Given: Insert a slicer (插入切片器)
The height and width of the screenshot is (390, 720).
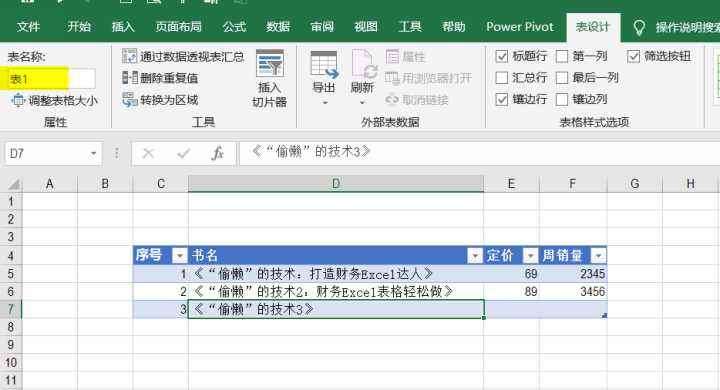Looking at the screenshot, I should pos(270,78).
